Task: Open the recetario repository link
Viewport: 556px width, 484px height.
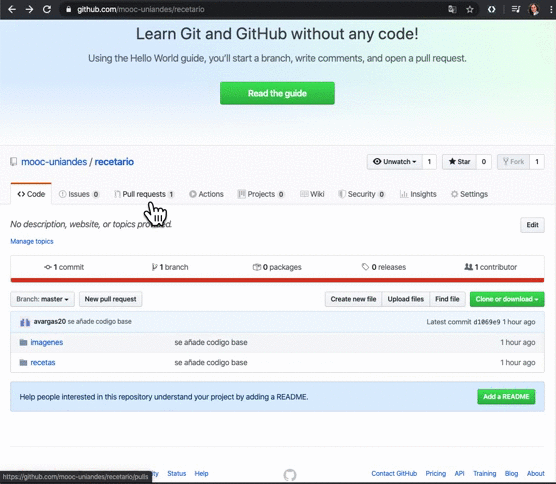Action: click(114, 162)
